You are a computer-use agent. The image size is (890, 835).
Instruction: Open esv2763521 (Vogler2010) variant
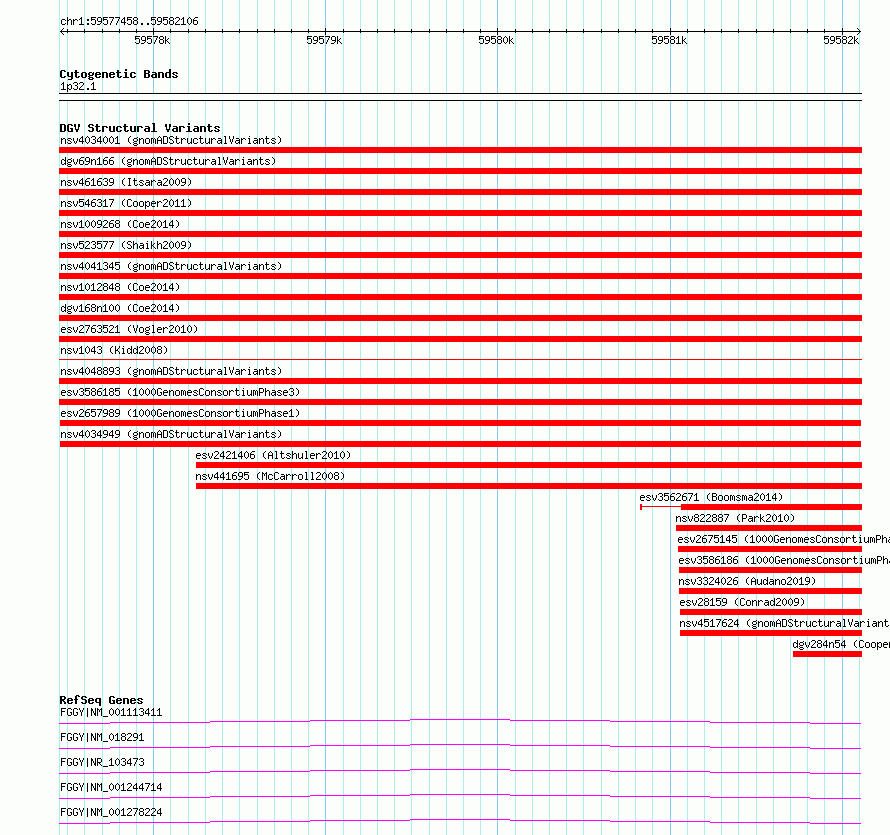(x=129, y=329)
